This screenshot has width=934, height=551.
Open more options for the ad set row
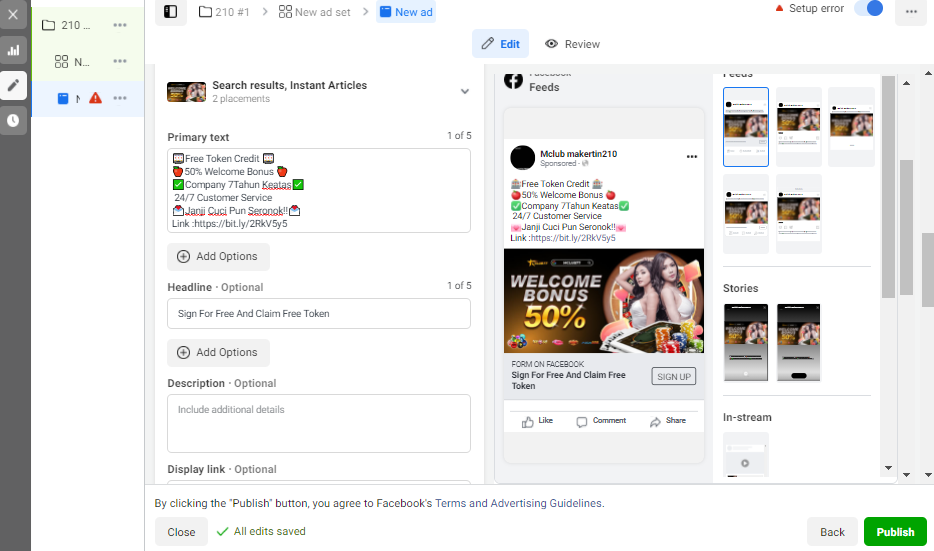point(120,61)
